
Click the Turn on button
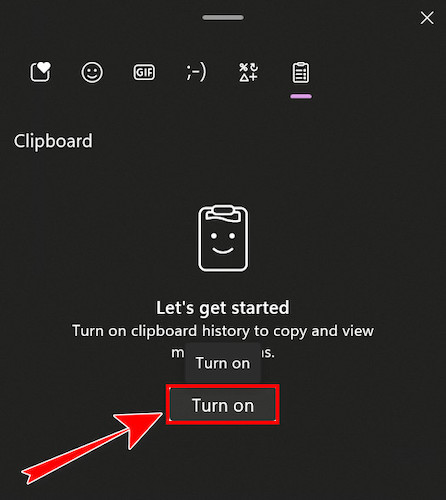[x=223, y=405]
